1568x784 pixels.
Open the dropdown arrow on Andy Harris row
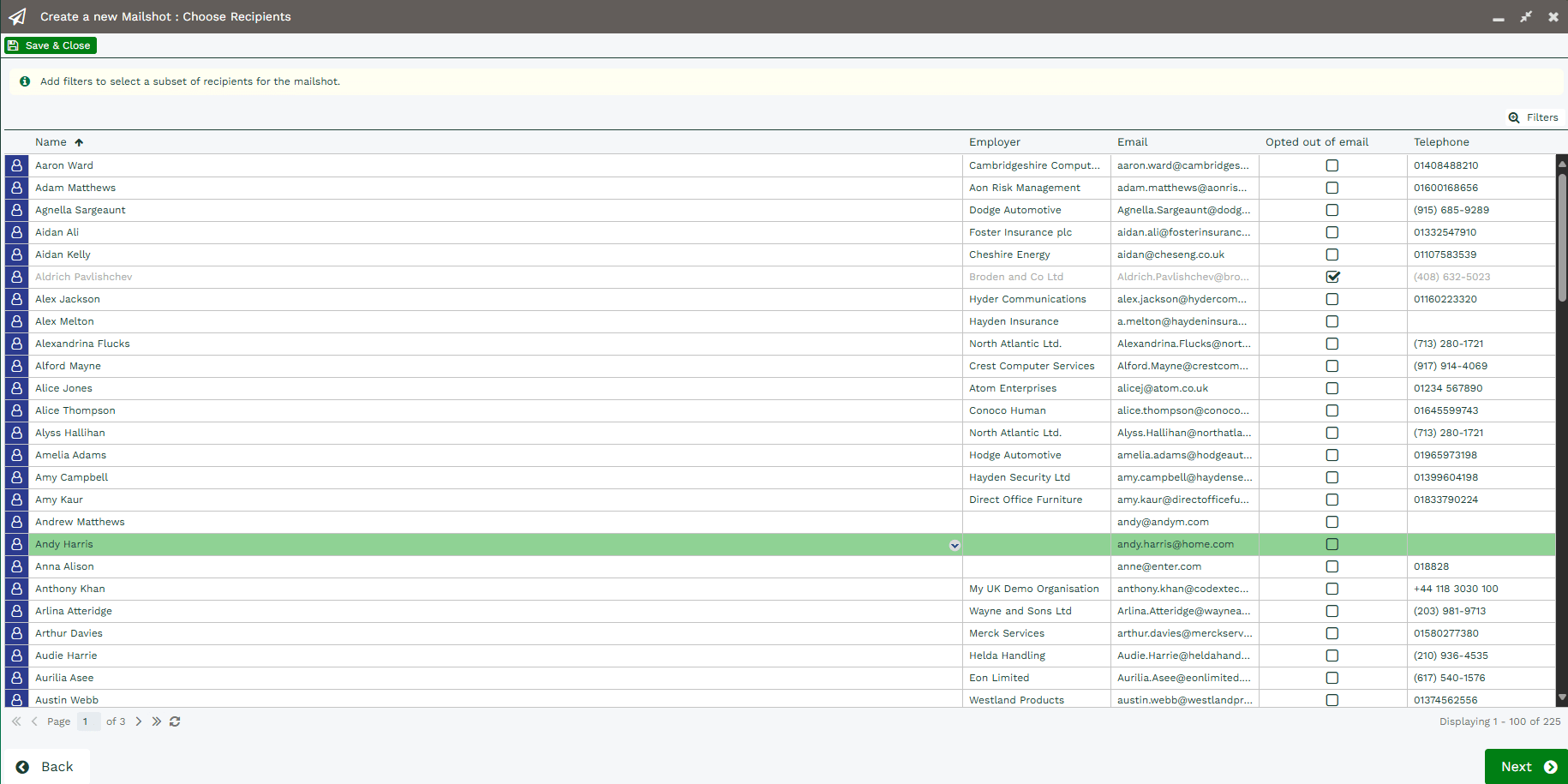[x=955, y=545]
